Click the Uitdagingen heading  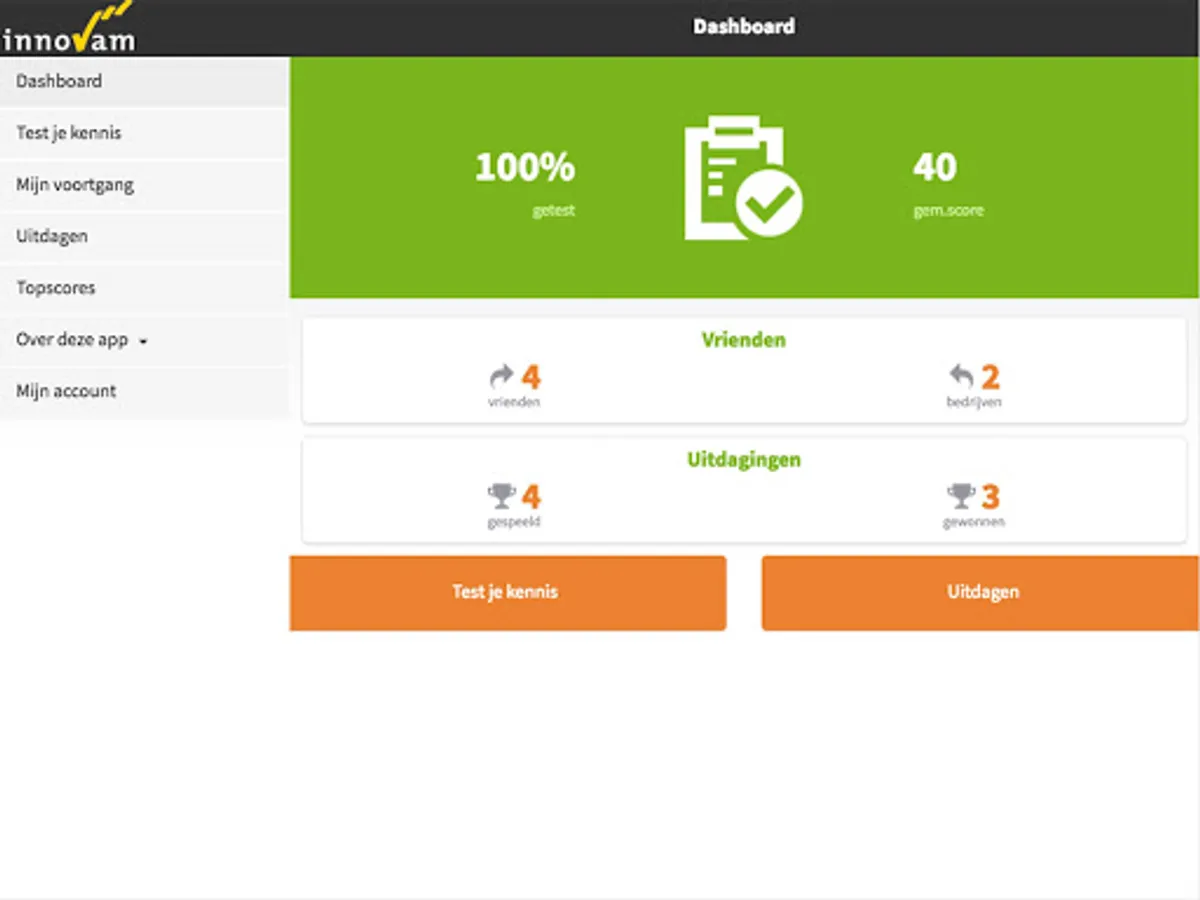pyautogui.click(x=743, y=460)
